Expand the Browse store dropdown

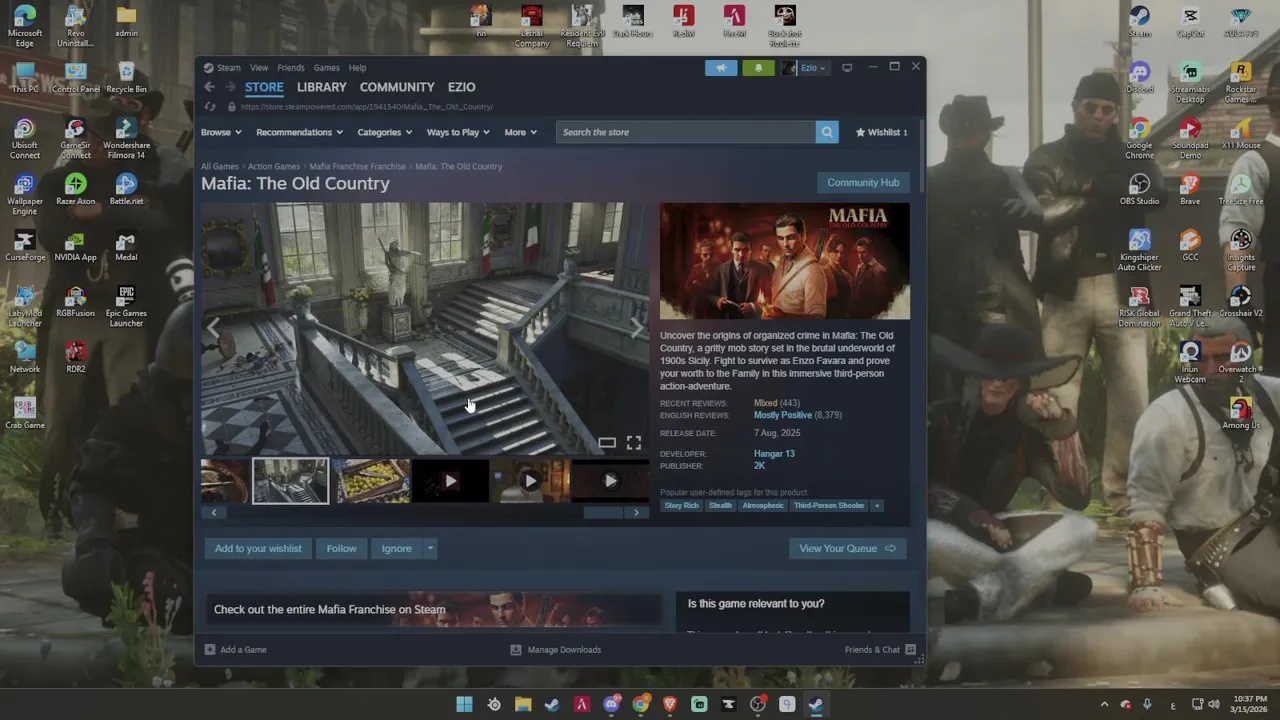pos(221,132)
